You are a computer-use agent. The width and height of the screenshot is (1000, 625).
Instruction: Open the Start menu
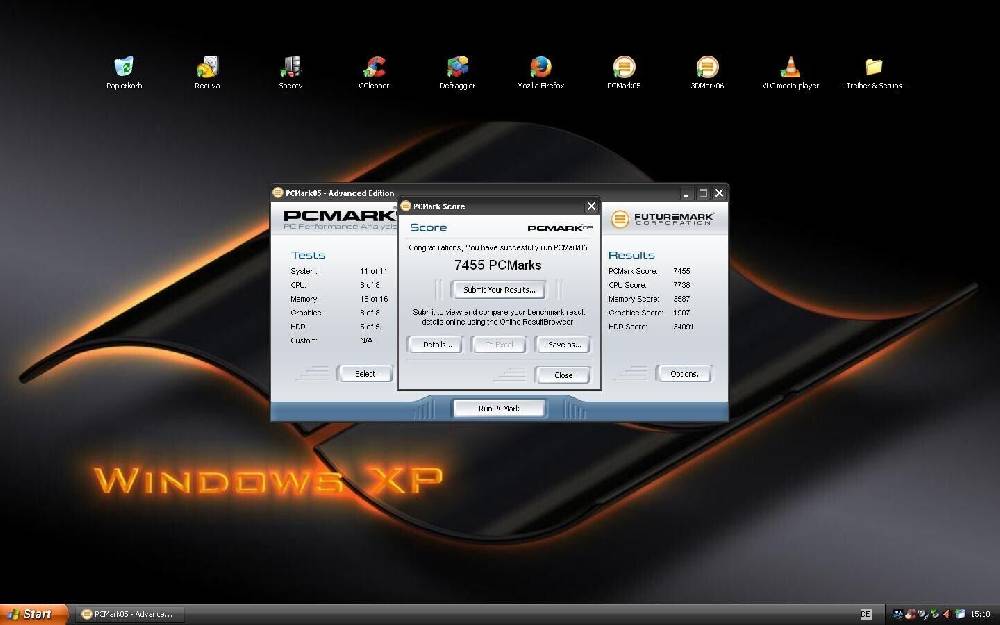[33, 614]
